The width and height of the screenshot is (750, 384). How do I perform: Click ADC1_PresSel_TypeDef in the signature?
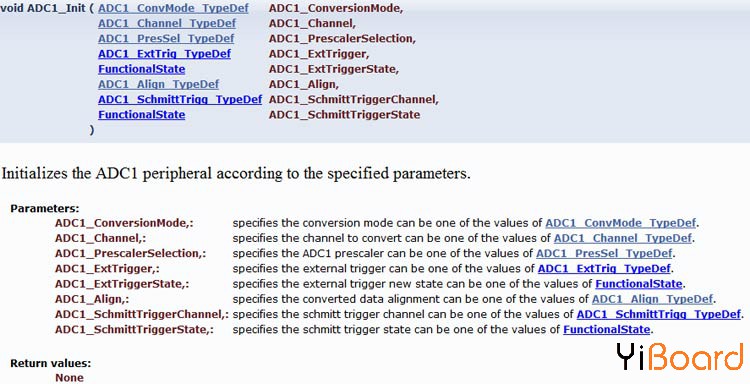pyautogui.click(x=166, y=39)
